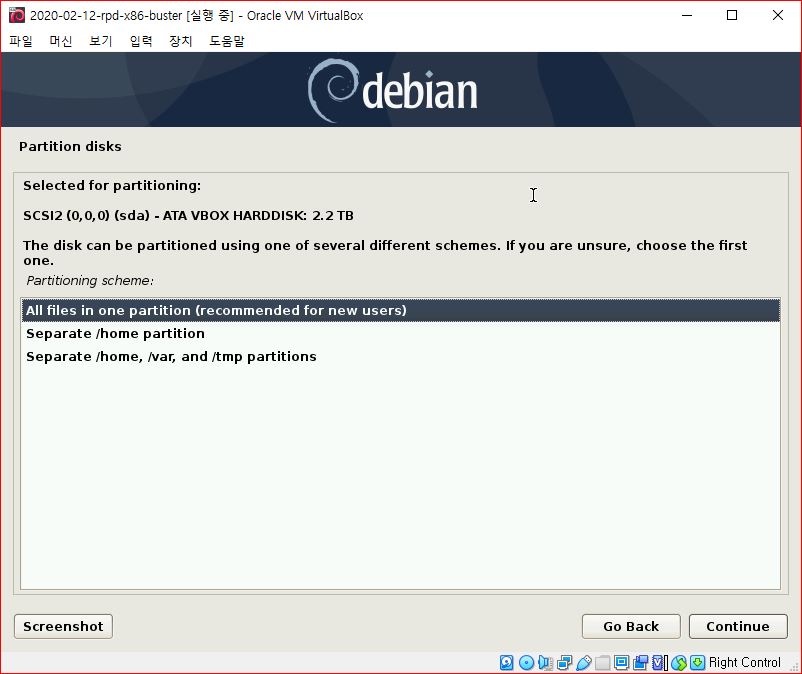Open the network adapters status icon
Image resolution: width=802 pixels, height=674 pixels.
point(562,662)
